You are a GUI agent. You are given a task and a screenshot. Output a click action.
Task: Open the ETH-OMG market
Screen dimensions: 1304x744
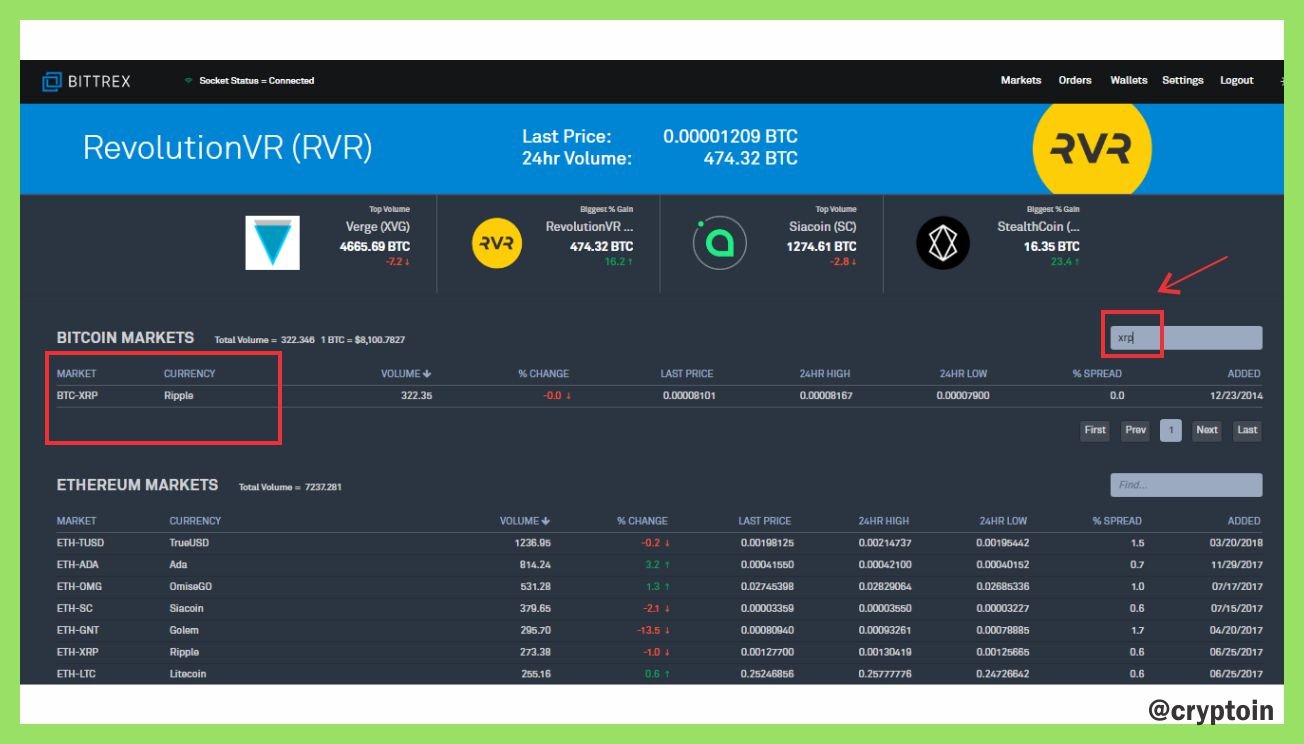tap(78, 587)
